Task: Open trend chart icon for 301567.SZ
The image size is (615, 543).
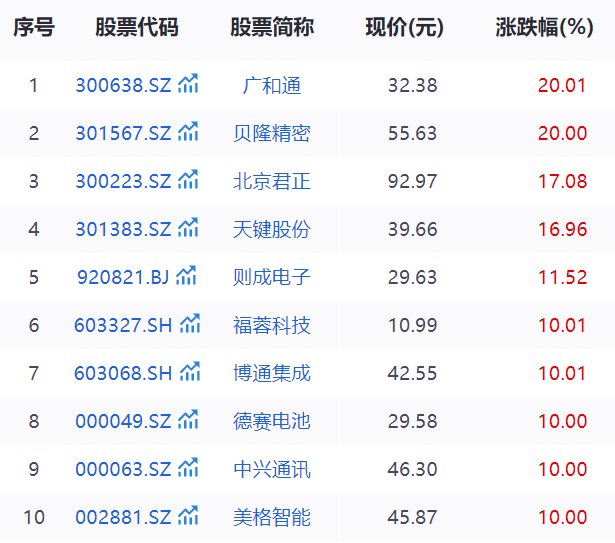Action: [188, 132]
